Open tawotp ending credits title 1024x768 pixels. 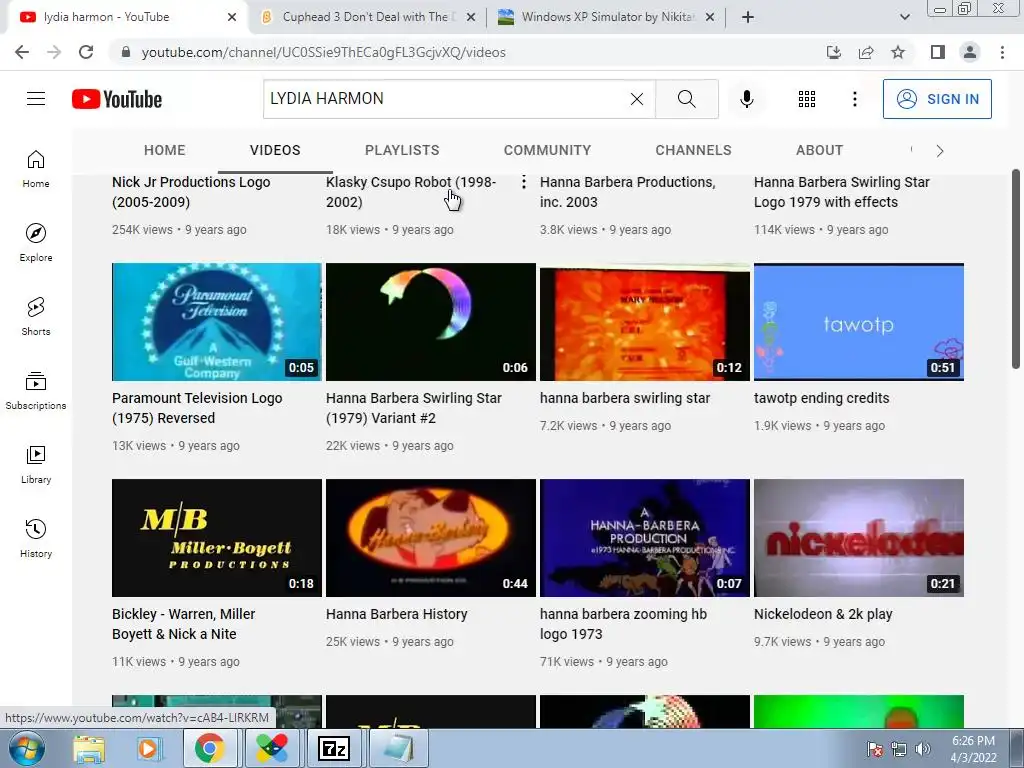click(x=822, y=398)
